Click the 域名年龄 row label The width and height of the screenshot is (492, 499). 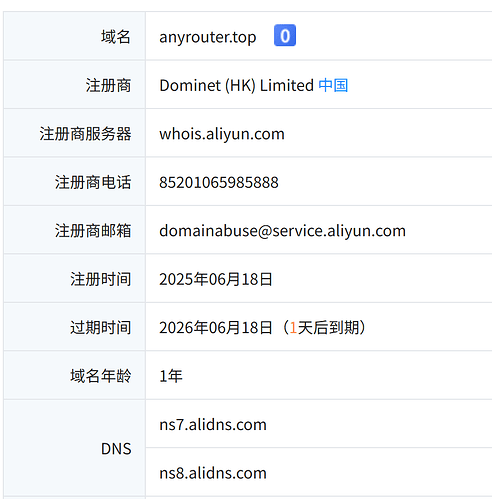(x=101, y=376)
